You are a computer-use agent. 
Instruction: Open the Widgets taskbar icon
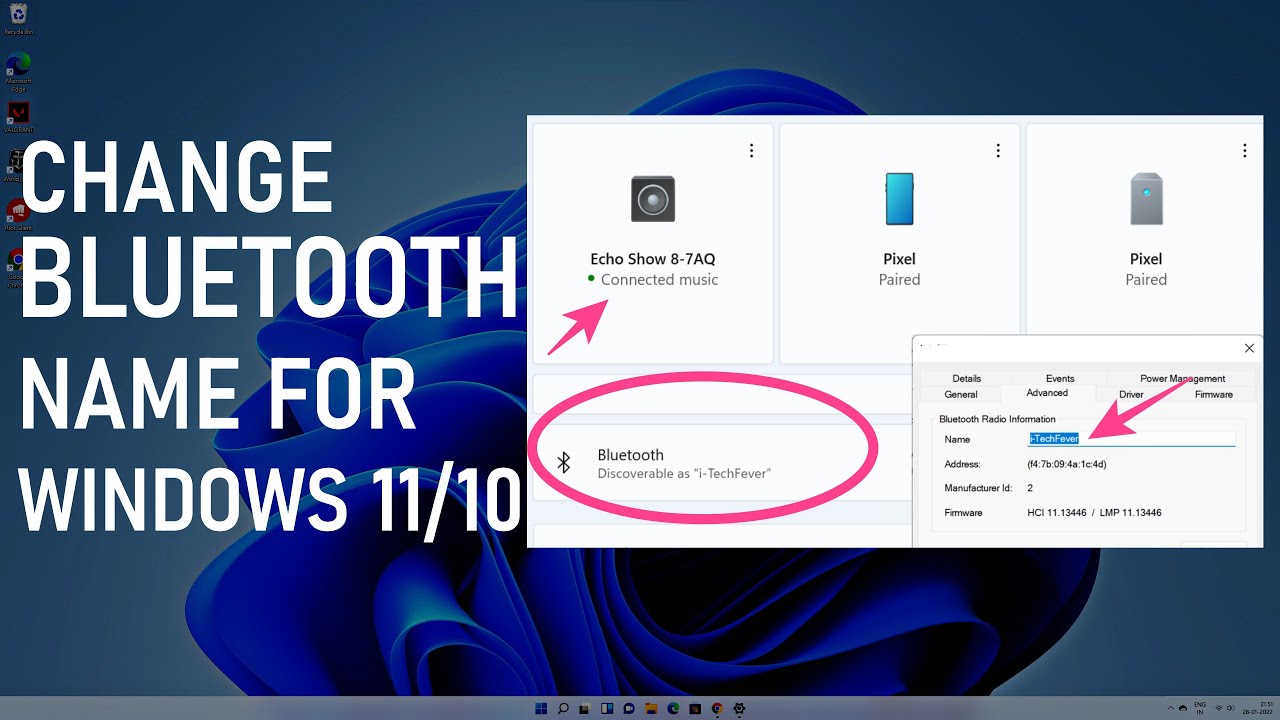[607, 708]
